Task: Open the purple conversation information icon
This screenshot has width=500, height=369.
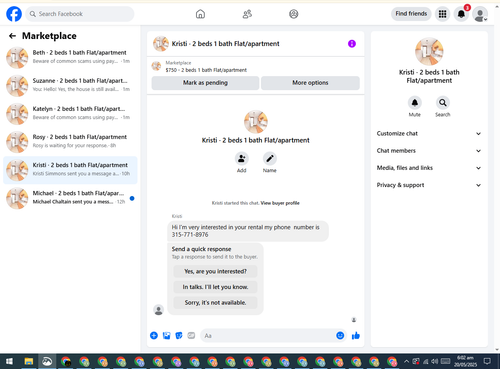Action: tap(352, 44)
